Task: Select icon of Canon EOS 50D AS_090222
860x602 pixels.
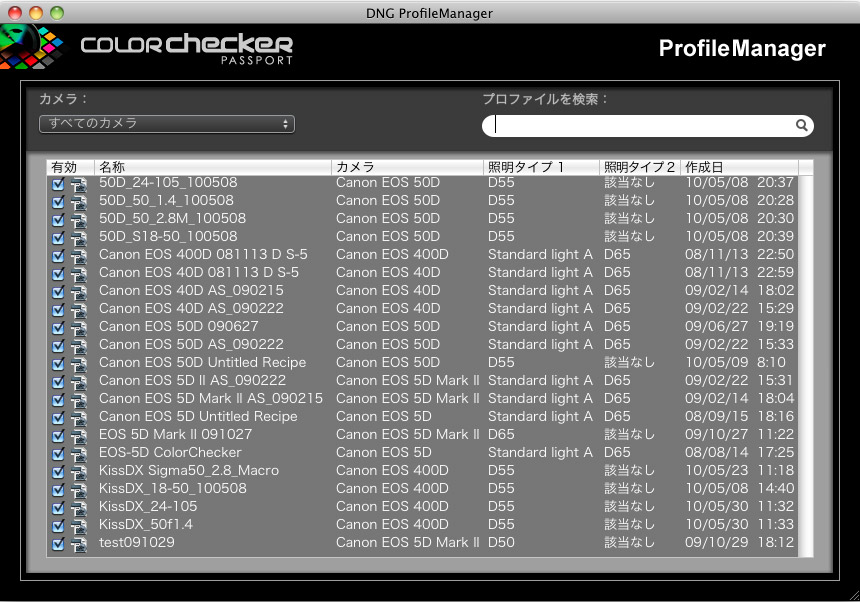Action: pyautogui.click(x=79, y=347)
